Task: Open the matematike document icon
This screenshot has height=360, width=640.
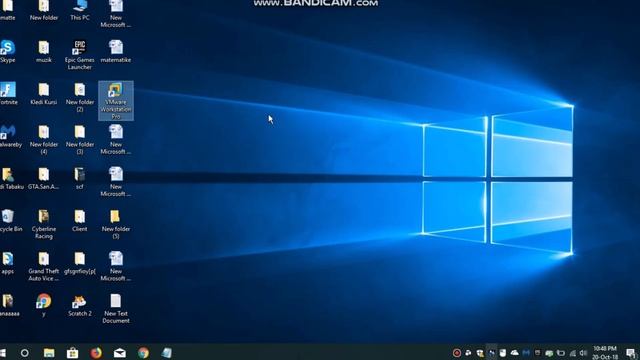Action: [x=116, y=51]
